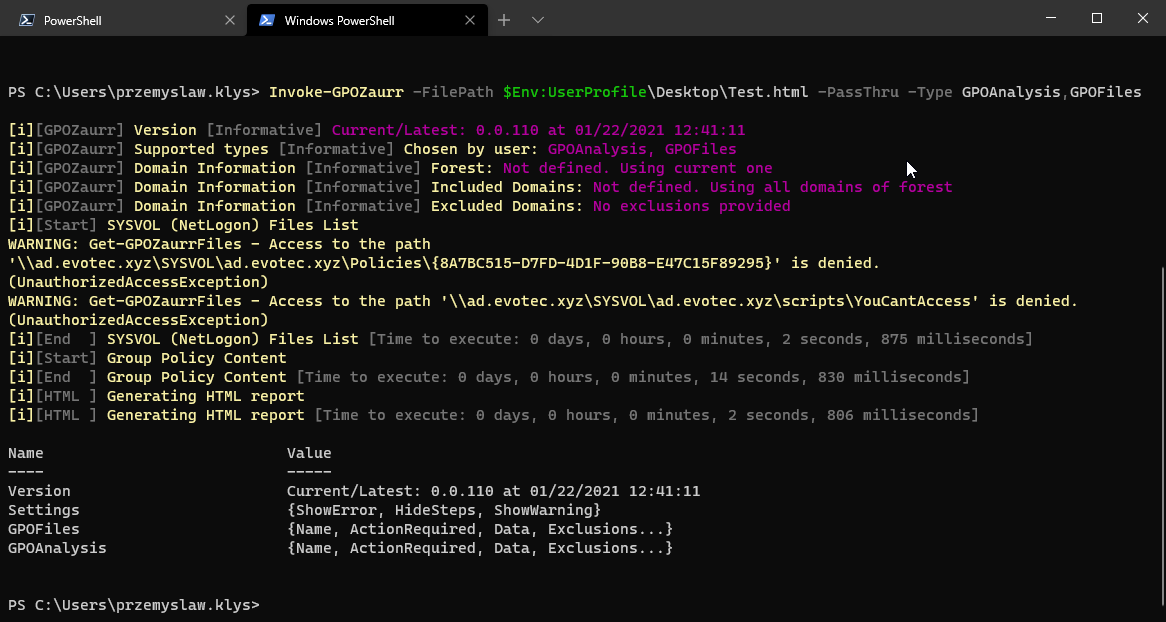Expand the new tab profile dropdown
This screenshot has height=622, width=1166.
click(x=538, y=20)
